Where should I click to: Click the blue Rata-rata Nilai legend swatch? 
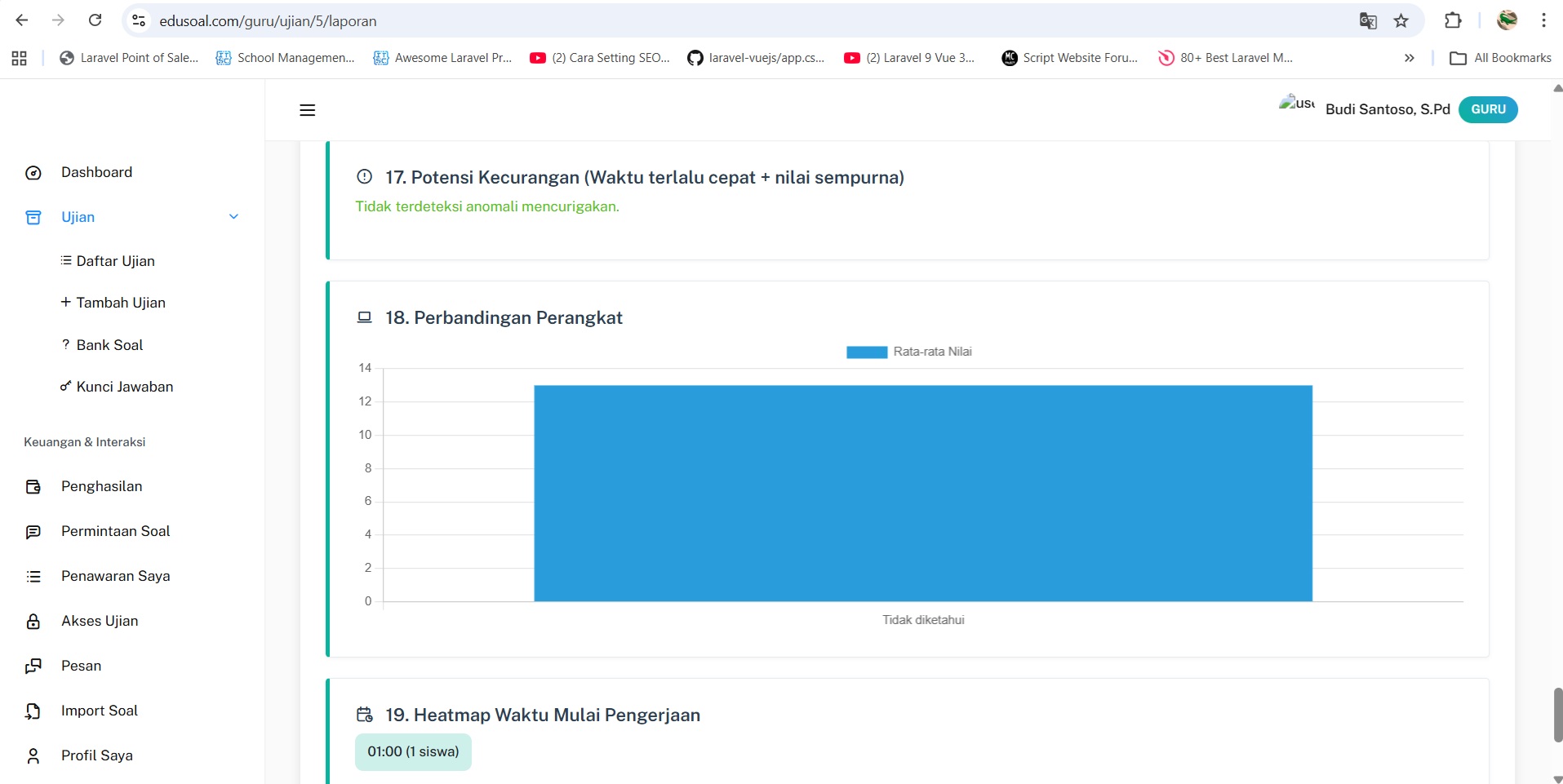click(867, 352)
